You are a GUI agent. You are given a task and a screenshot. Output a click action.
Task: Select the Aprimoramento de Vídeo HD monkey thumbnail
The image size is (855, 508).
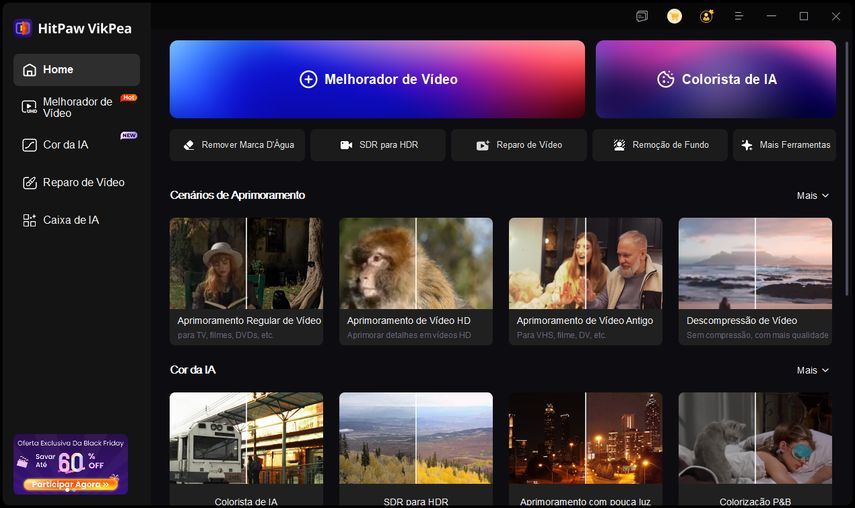tap(415, 264)
